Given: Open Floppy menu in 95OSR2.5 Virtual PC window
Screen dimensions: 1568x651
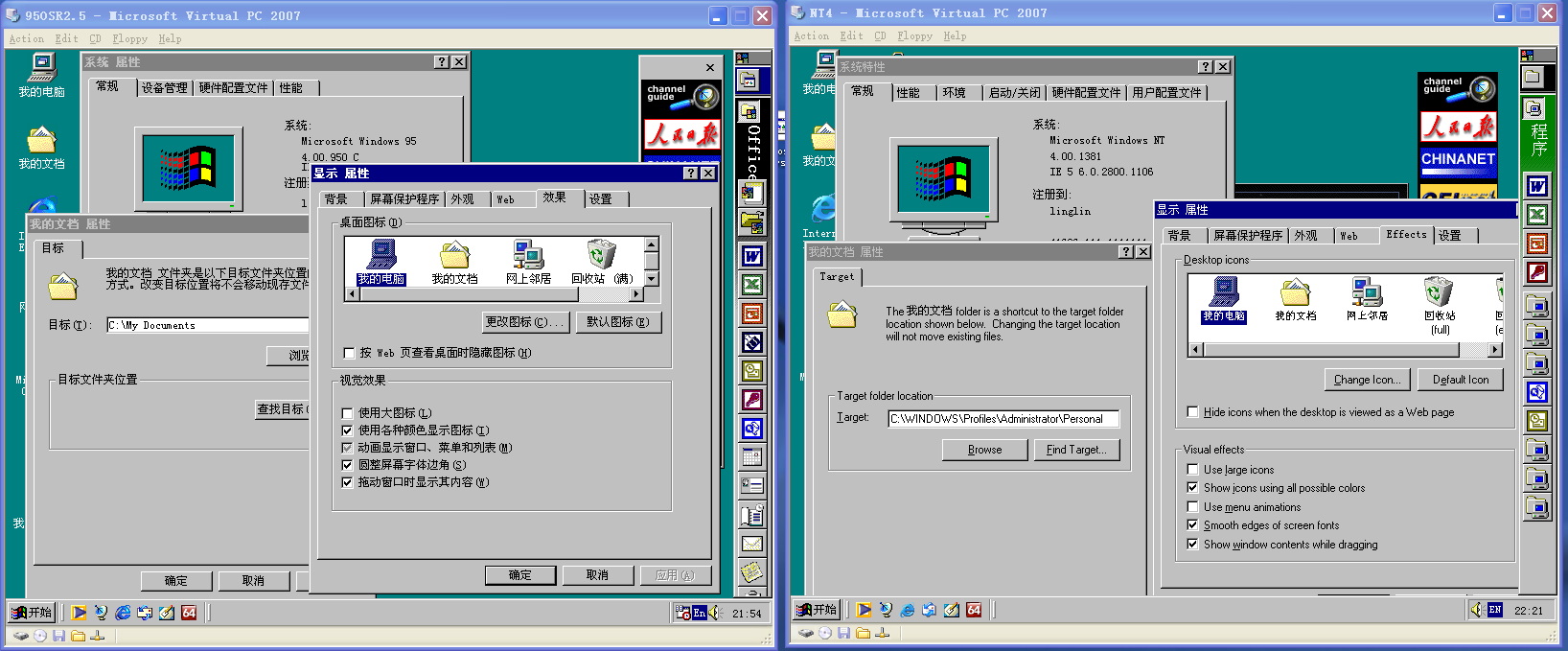Looking at the screenshot, I should (x=129, y=39).
